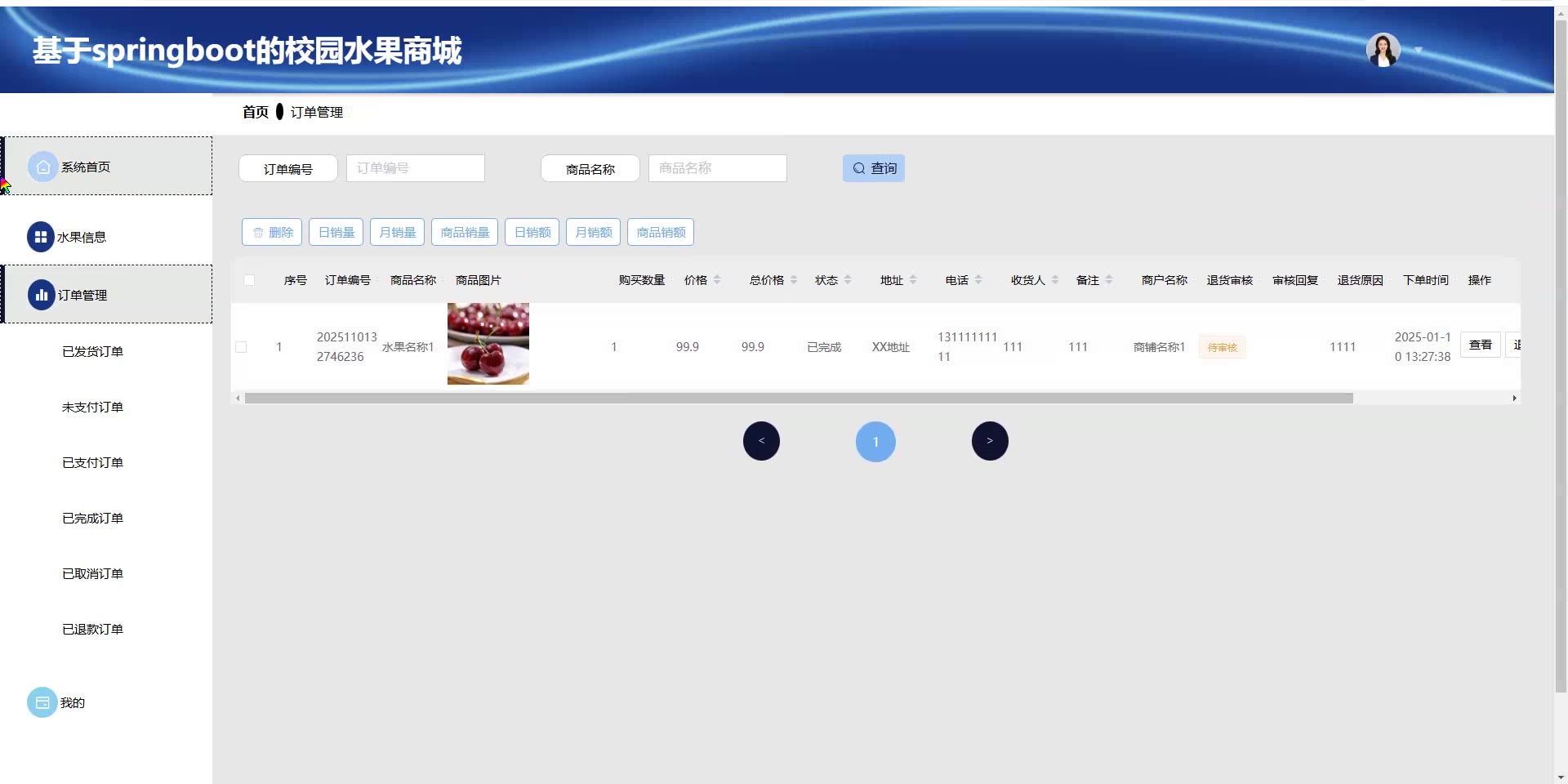Click the table's horizontal scrollbar

[799, 399]
